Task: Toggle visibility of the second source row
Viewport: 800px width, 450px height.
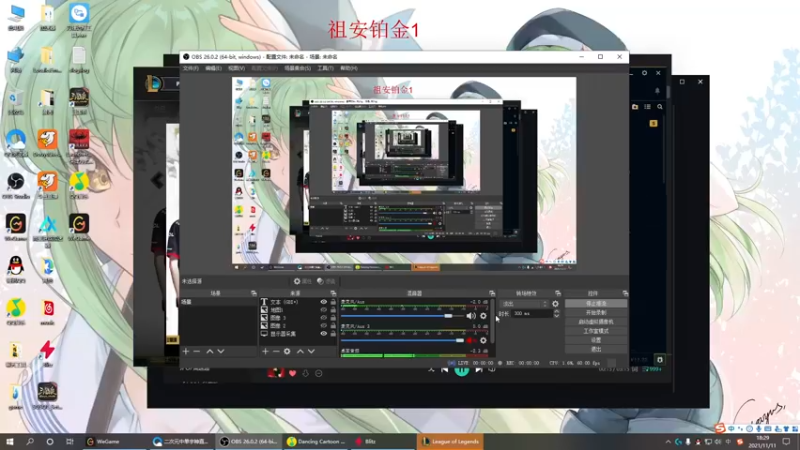Action: (323, 310)
